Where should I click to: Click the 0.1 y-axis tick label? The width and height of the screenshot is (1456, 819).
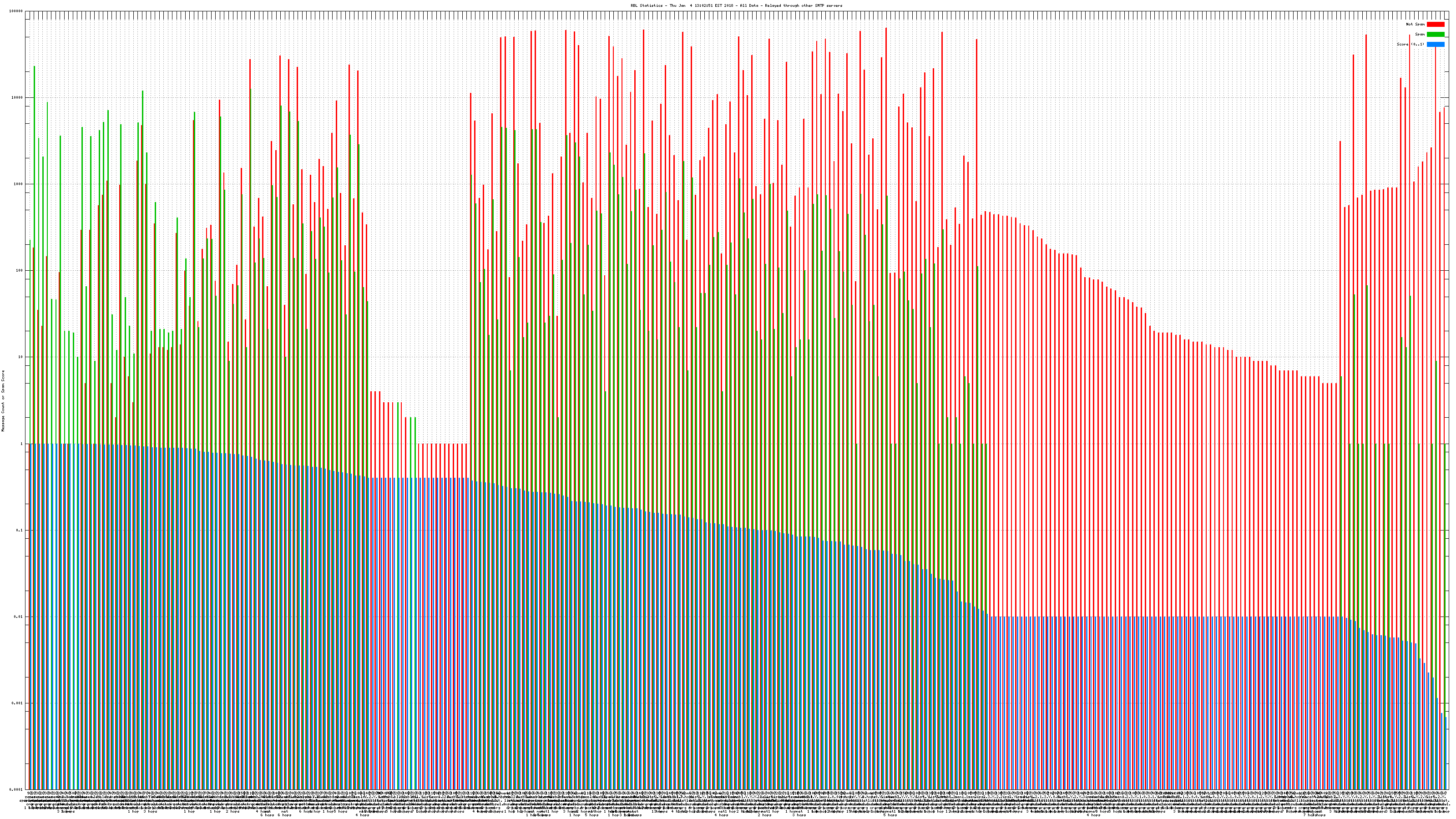pos(20,530)
